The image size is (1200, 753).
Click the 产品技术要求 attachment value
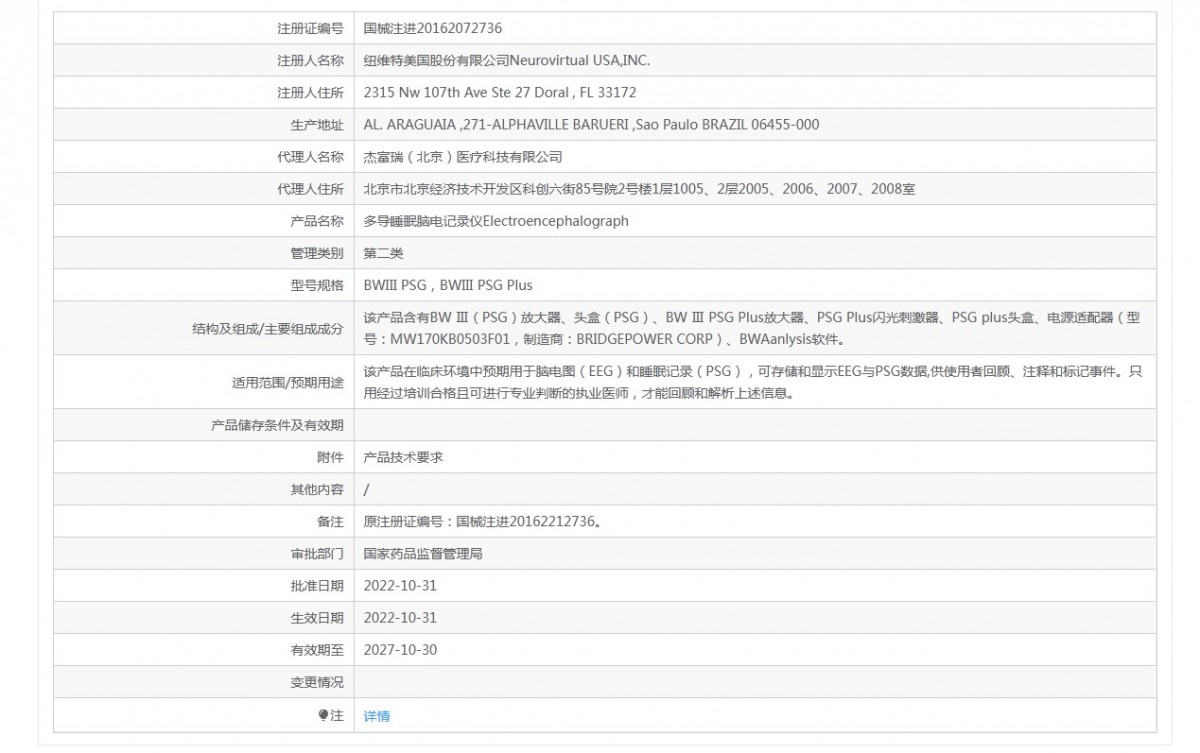(403, 456)
